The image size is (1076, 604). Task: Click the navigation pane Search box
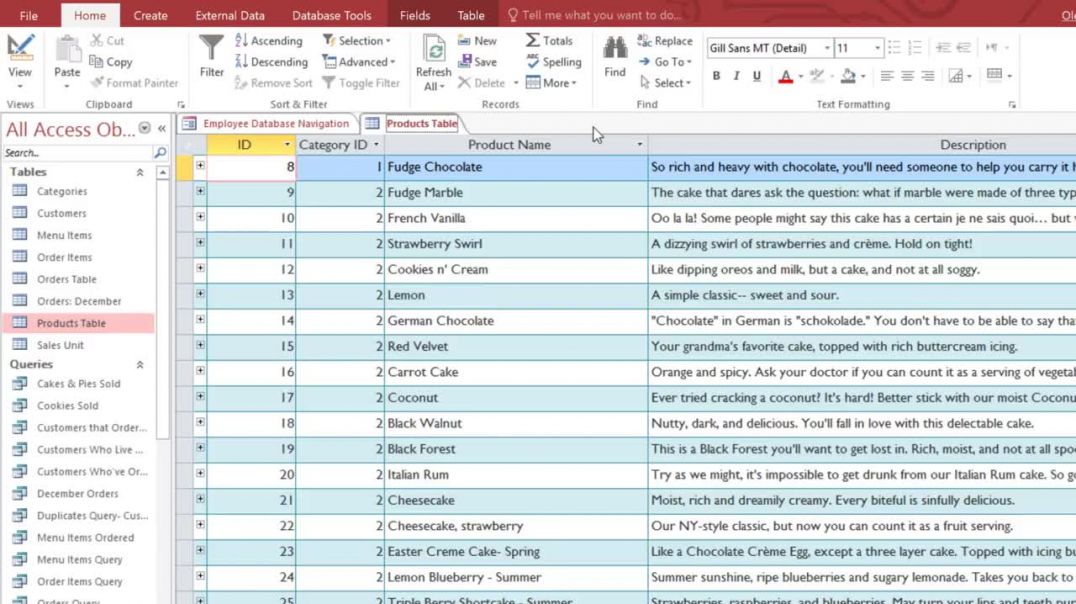[77, 152]
